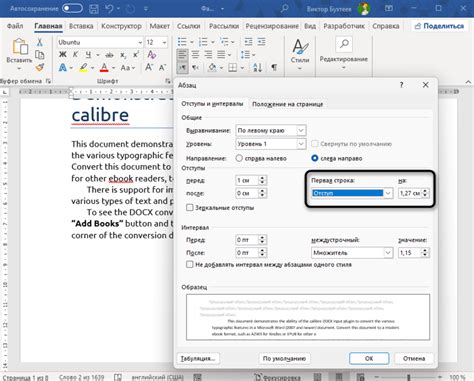Open the font color dropdown arrow
474x381 pixels.
[x=113, y=68]
